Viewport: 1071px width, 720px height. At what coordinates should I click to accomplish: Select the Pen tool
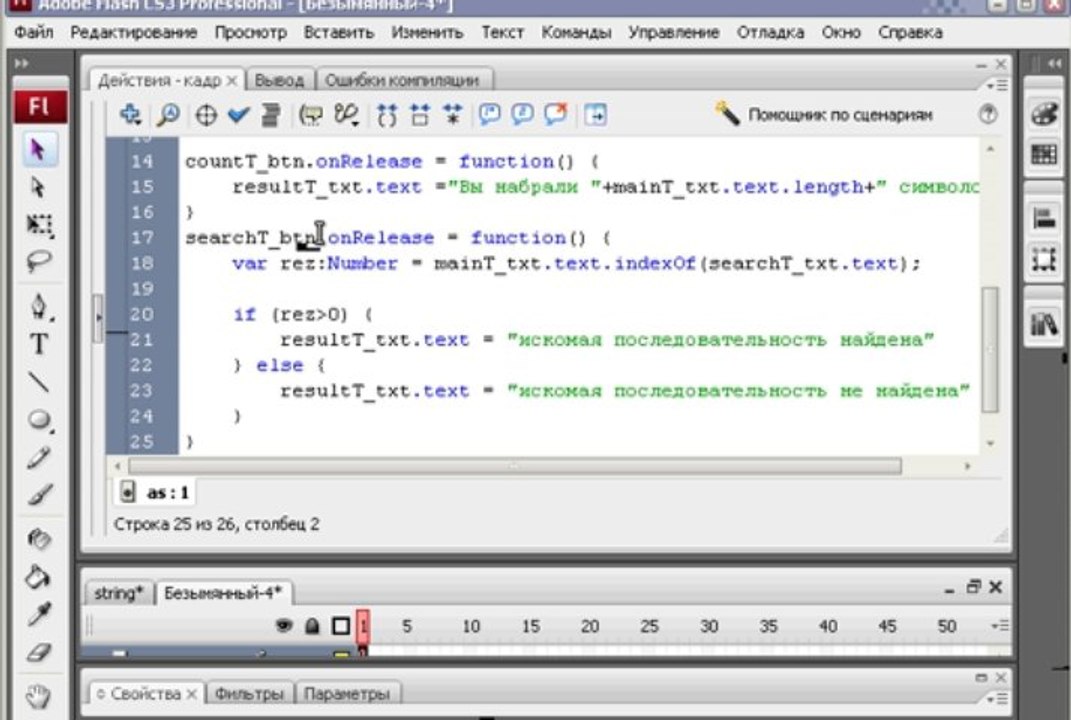tap(38, 304)
